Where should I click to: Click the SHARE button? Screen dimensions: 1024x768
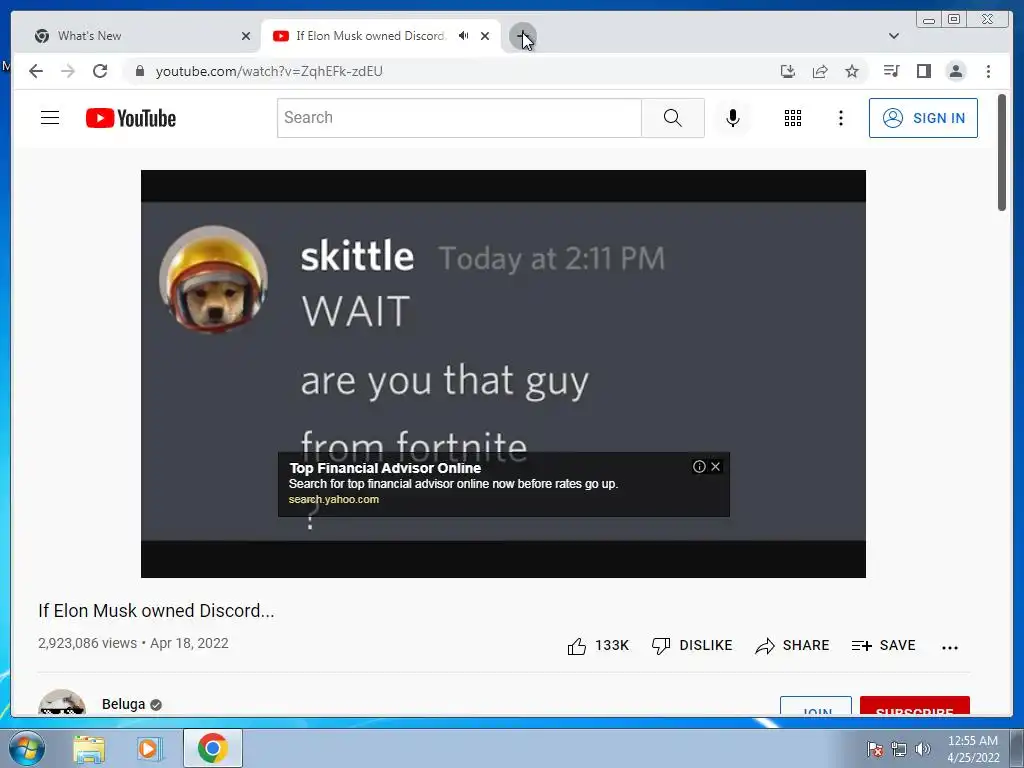tap(792, 646)
